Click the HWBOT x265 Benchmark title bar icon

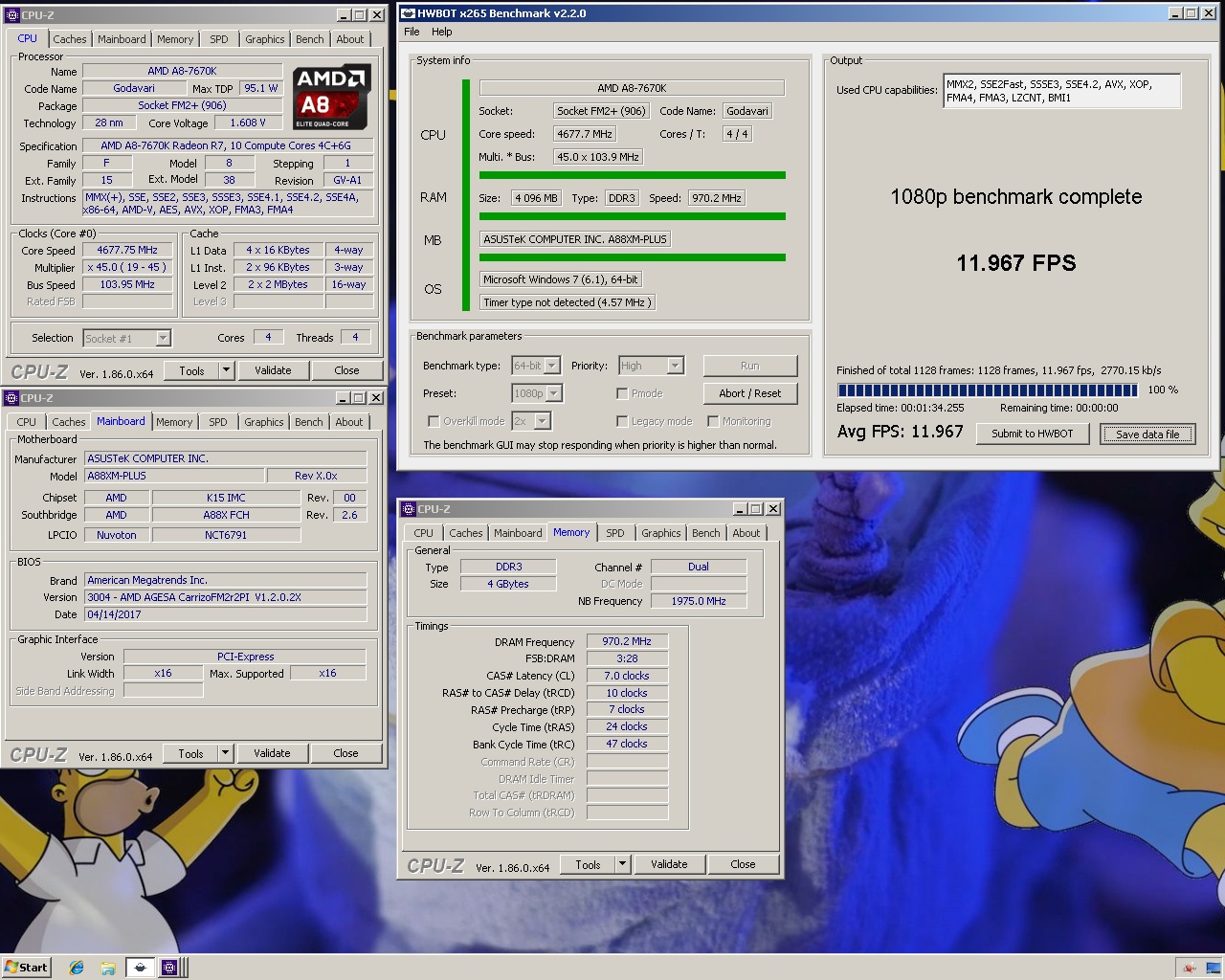click(408, 13)
